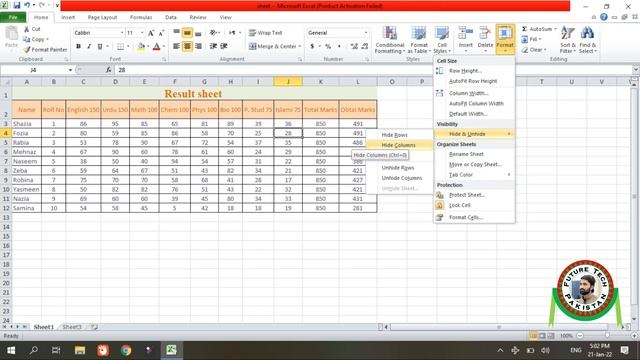Switch to the View tab
Screen dimensions: 640x360
[225, 17]
